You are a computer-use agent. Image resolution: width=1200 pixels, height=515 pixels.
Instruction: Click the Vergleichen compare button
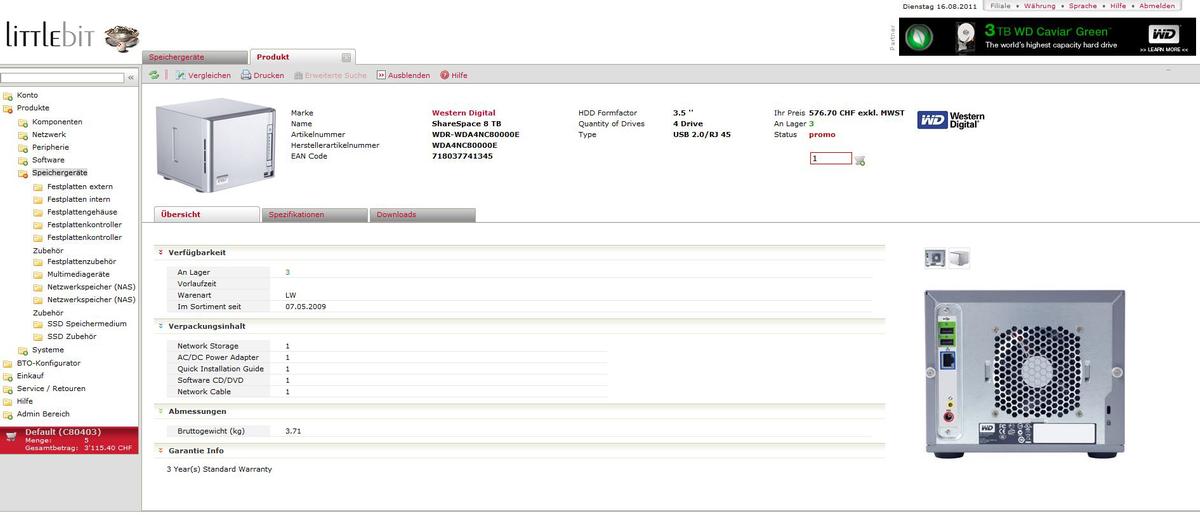point(203,75)
